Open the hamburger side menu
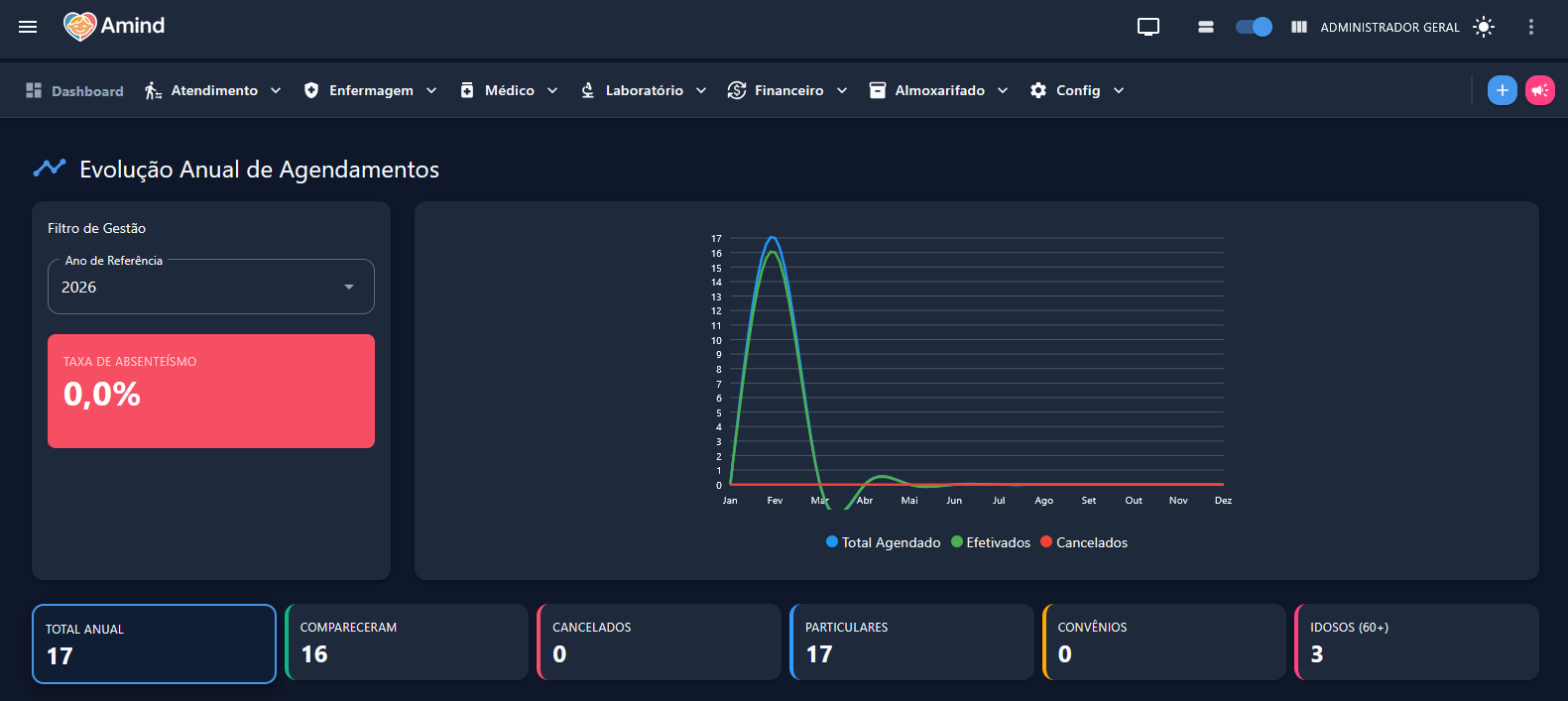Image resolution: width=1568 pixels, height=701 pixels. (28, 27)
